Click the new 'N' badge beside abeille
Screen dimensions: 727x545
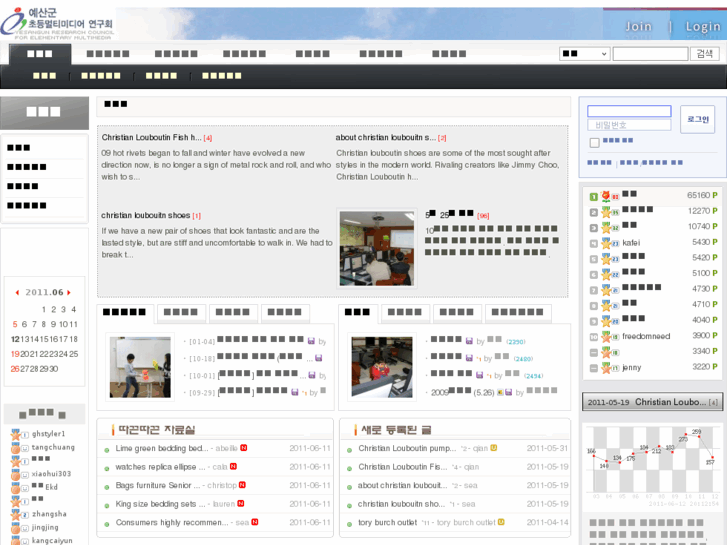click(x=243, y=448)
